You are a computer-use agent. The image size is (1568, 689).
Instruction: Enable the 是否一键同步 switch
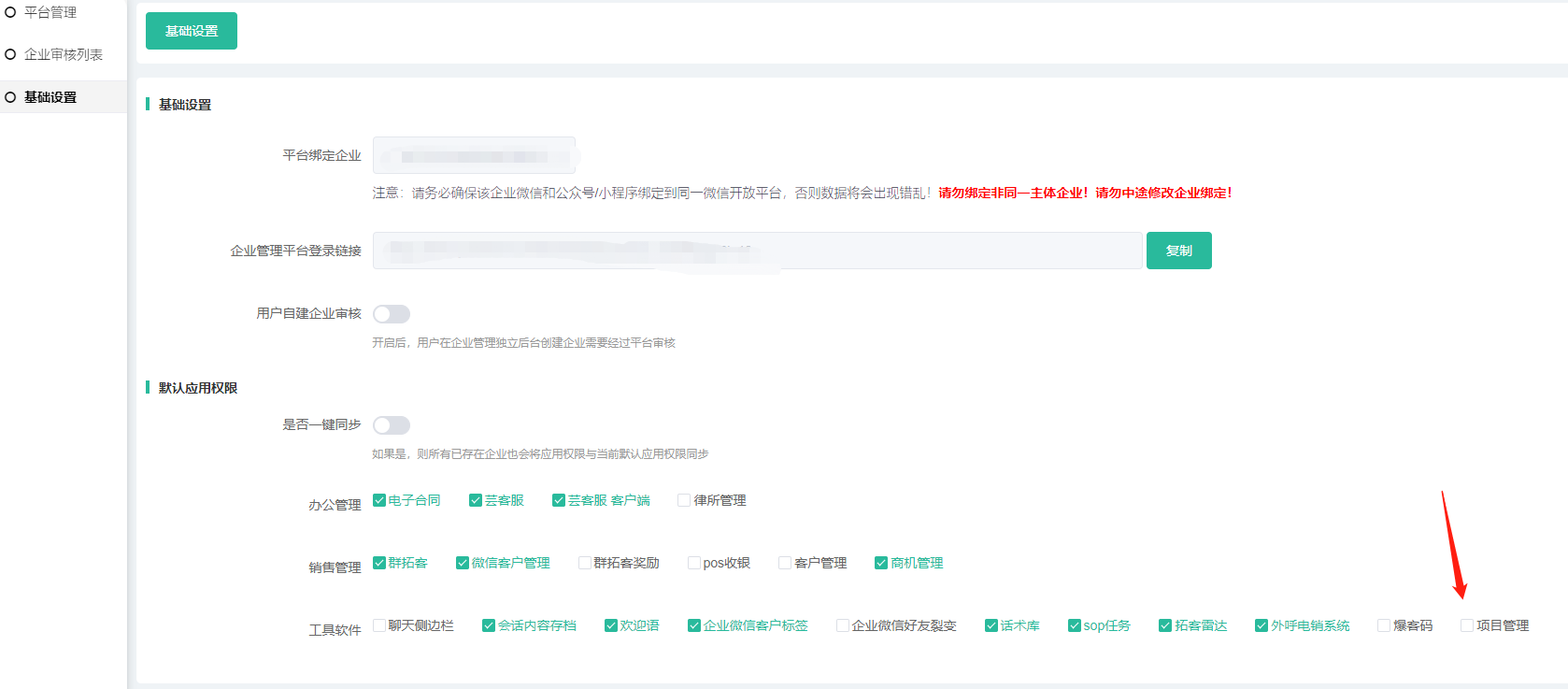coord(392,425)
